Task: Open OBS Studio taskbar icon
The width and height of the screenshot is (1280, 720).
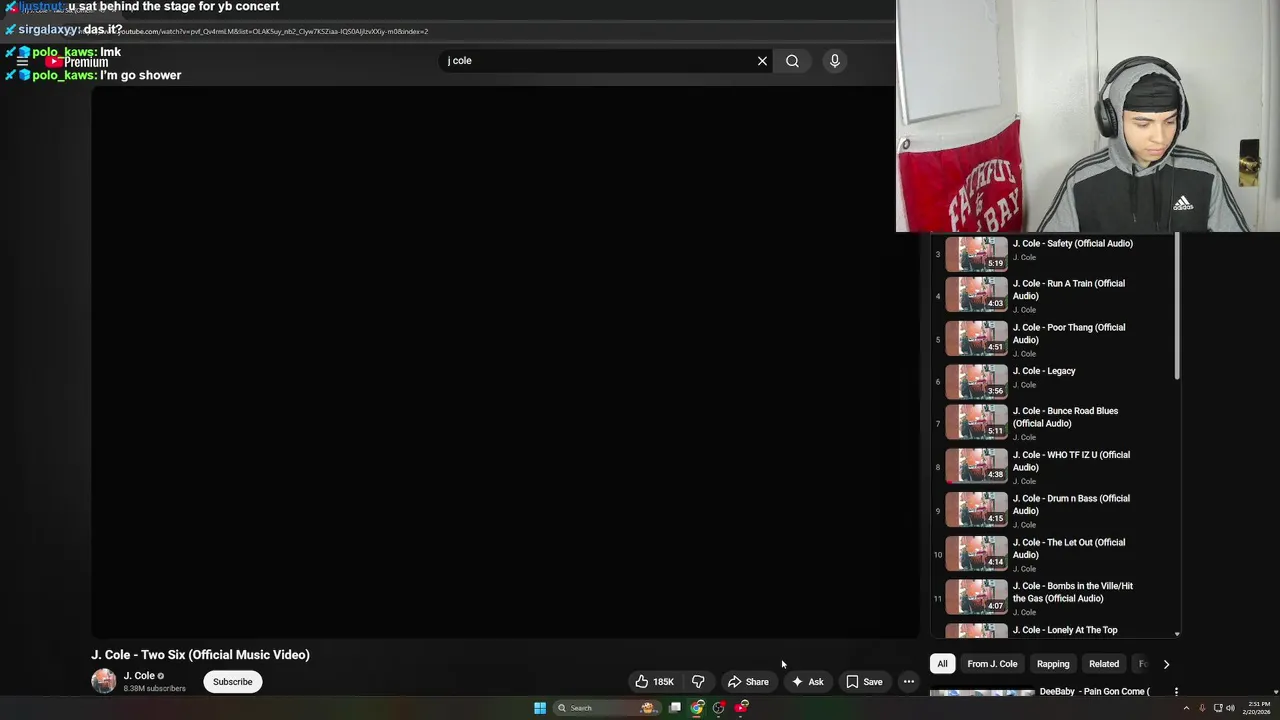Action: (x=719, y=708)
